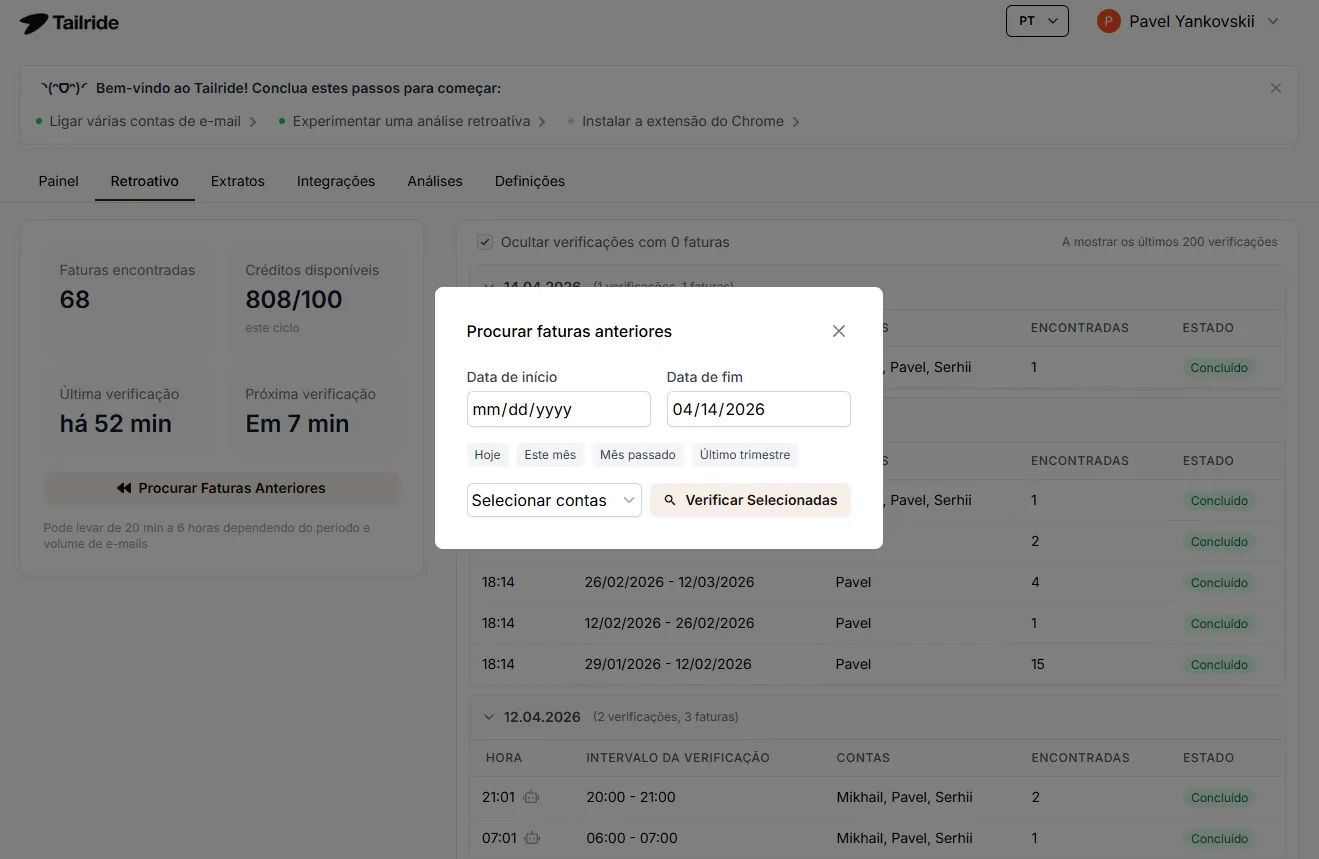This screenshot has width=1319, height=859.
Task: Click the Tailride logo icon
Action: (33, 23)
